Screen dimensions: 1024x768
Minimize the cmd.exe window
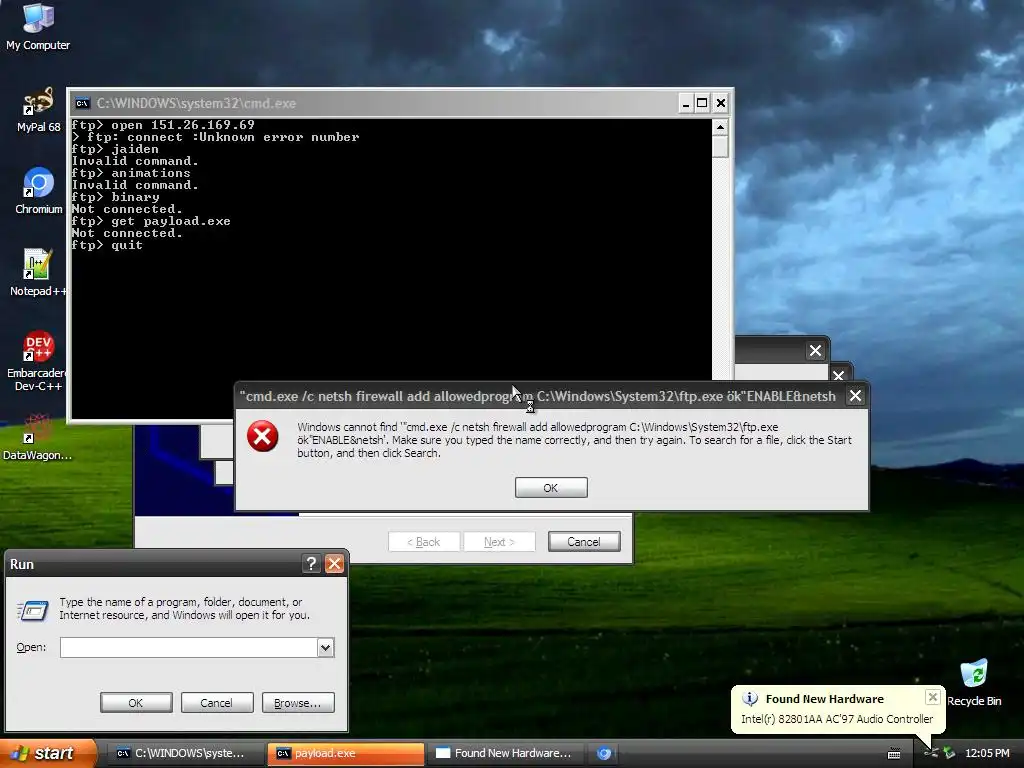point(685,103)
